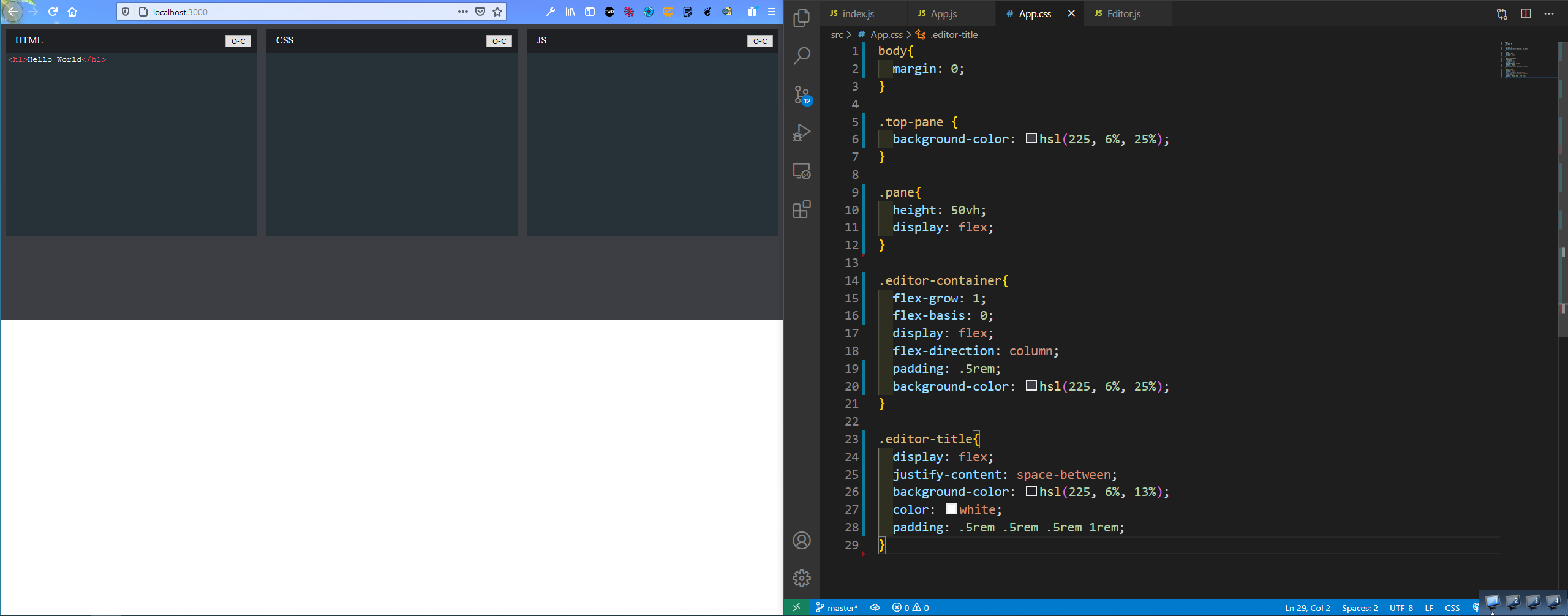Viewport: 1568px width, 616px height.
Task: Click the black footprint extension icon
Action: (707, 12)
